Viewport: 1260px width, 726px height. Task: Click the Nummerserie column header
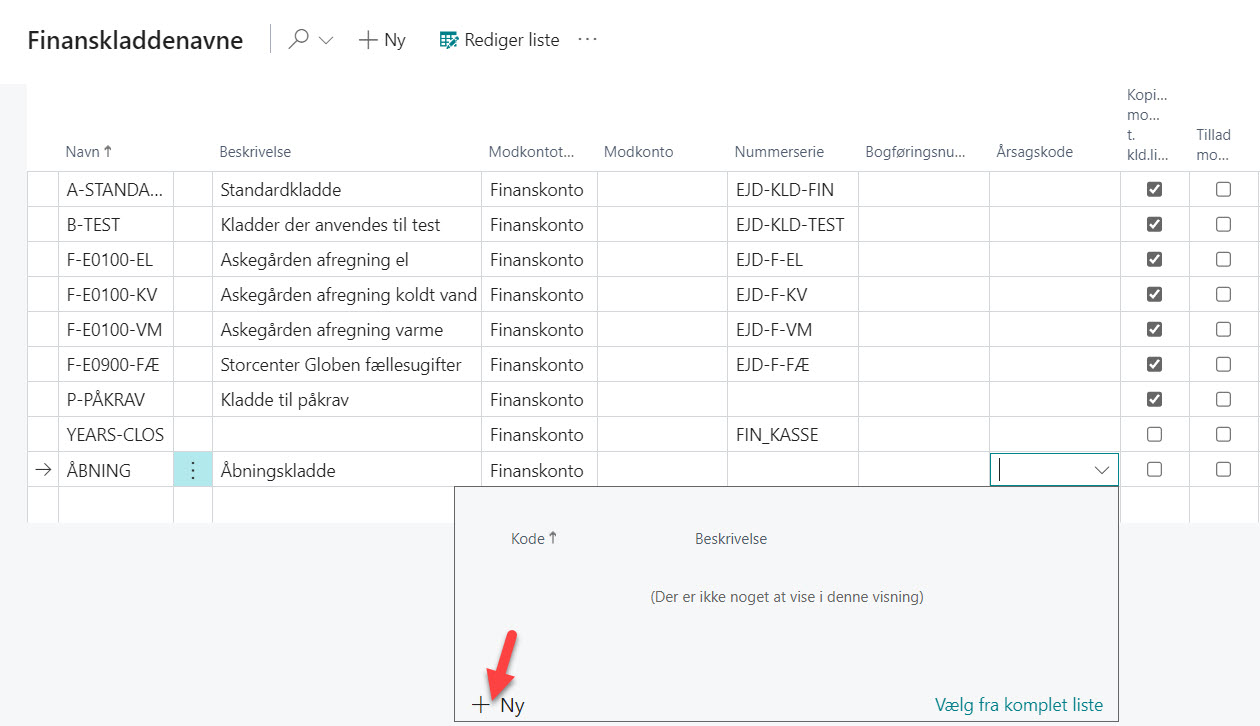pyautogui.click(x=779, y=152)
